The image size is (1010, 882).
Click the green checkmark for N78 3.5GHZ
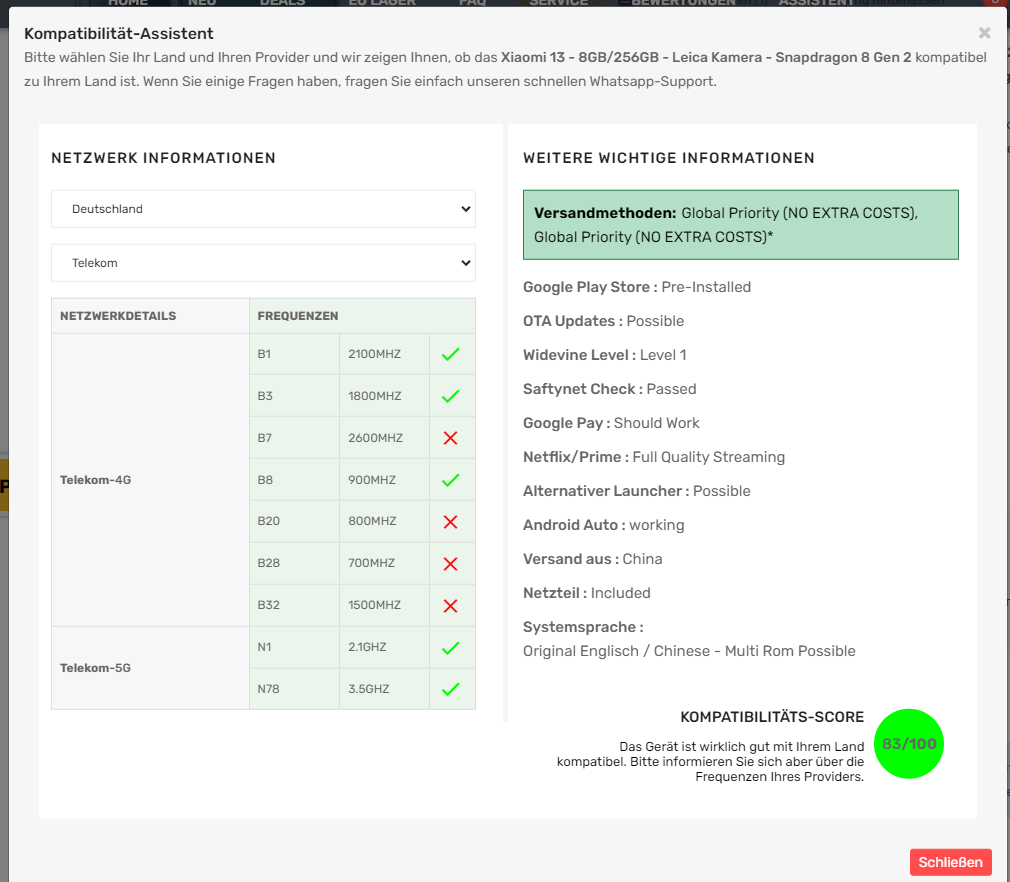pos(450,689)
